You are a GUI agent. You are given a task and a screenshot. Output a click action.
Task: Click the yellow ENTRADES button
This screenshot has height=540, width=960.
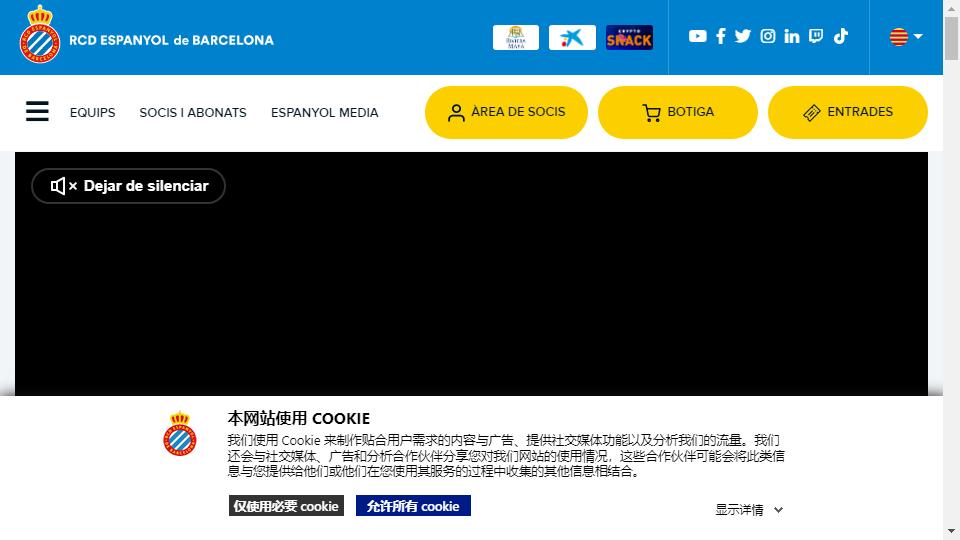[847, 112]
